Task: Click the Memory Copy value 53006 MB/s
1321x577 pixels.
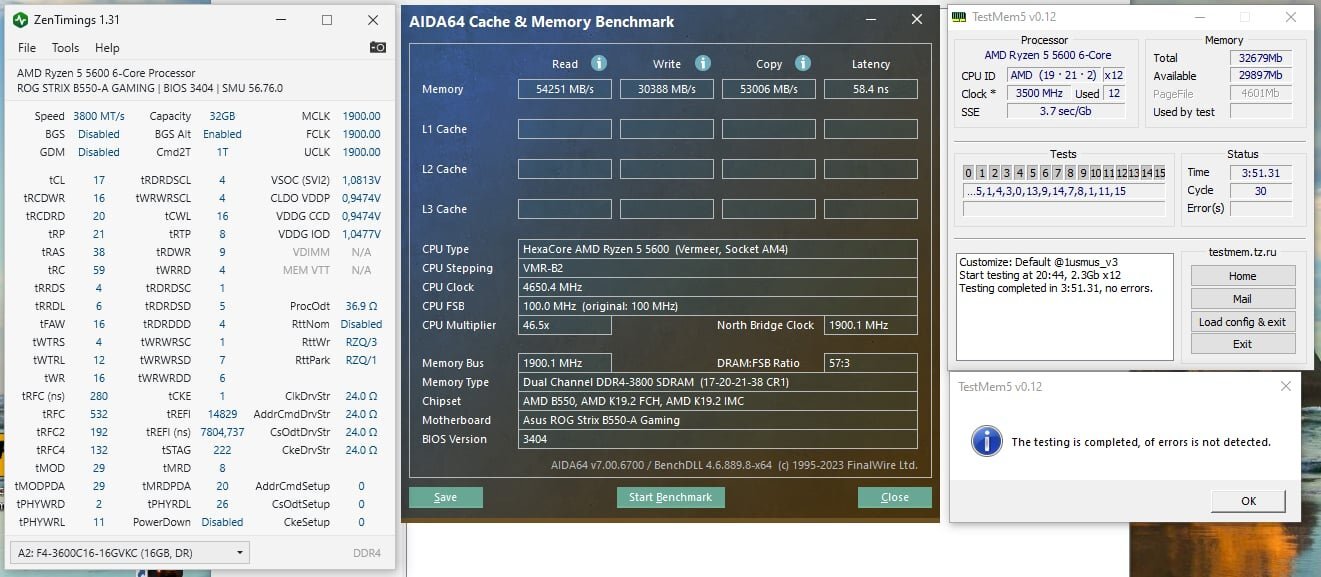Action: coord(769,89)
